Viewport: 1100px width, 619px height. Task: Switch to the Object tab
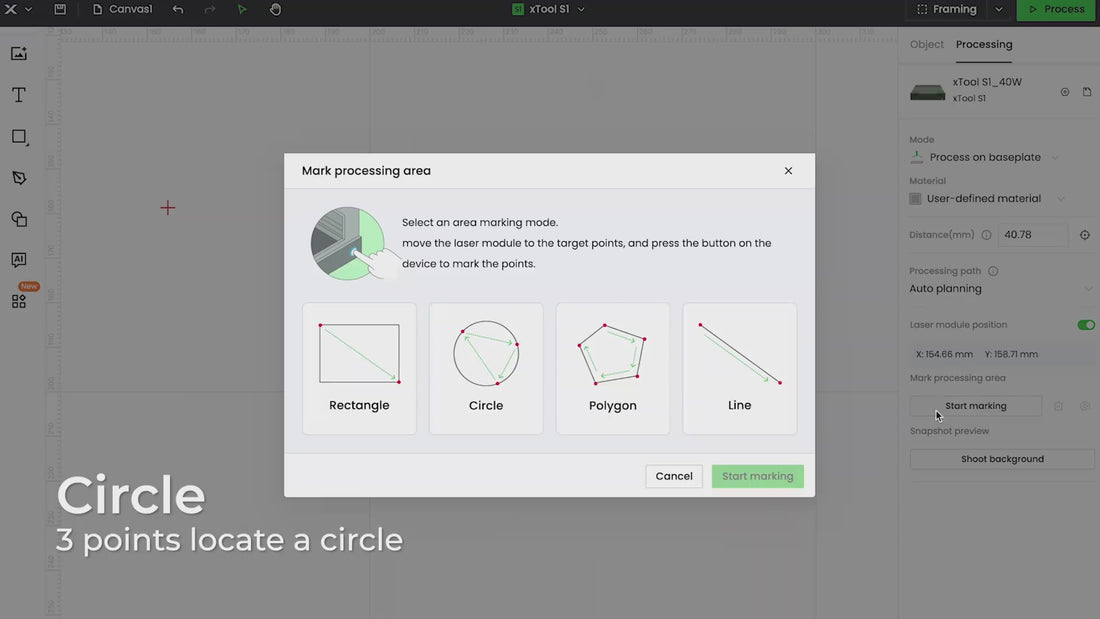click(926, 44)
